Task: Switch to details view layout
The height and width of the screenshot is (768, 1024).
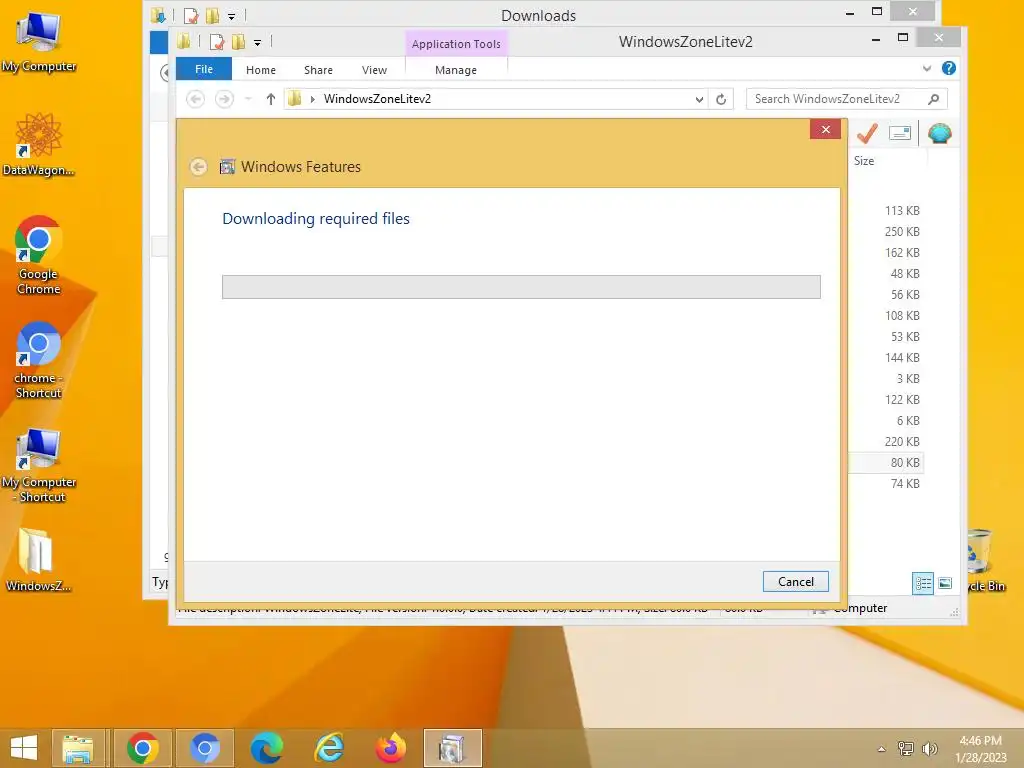Action: [923, 583]
